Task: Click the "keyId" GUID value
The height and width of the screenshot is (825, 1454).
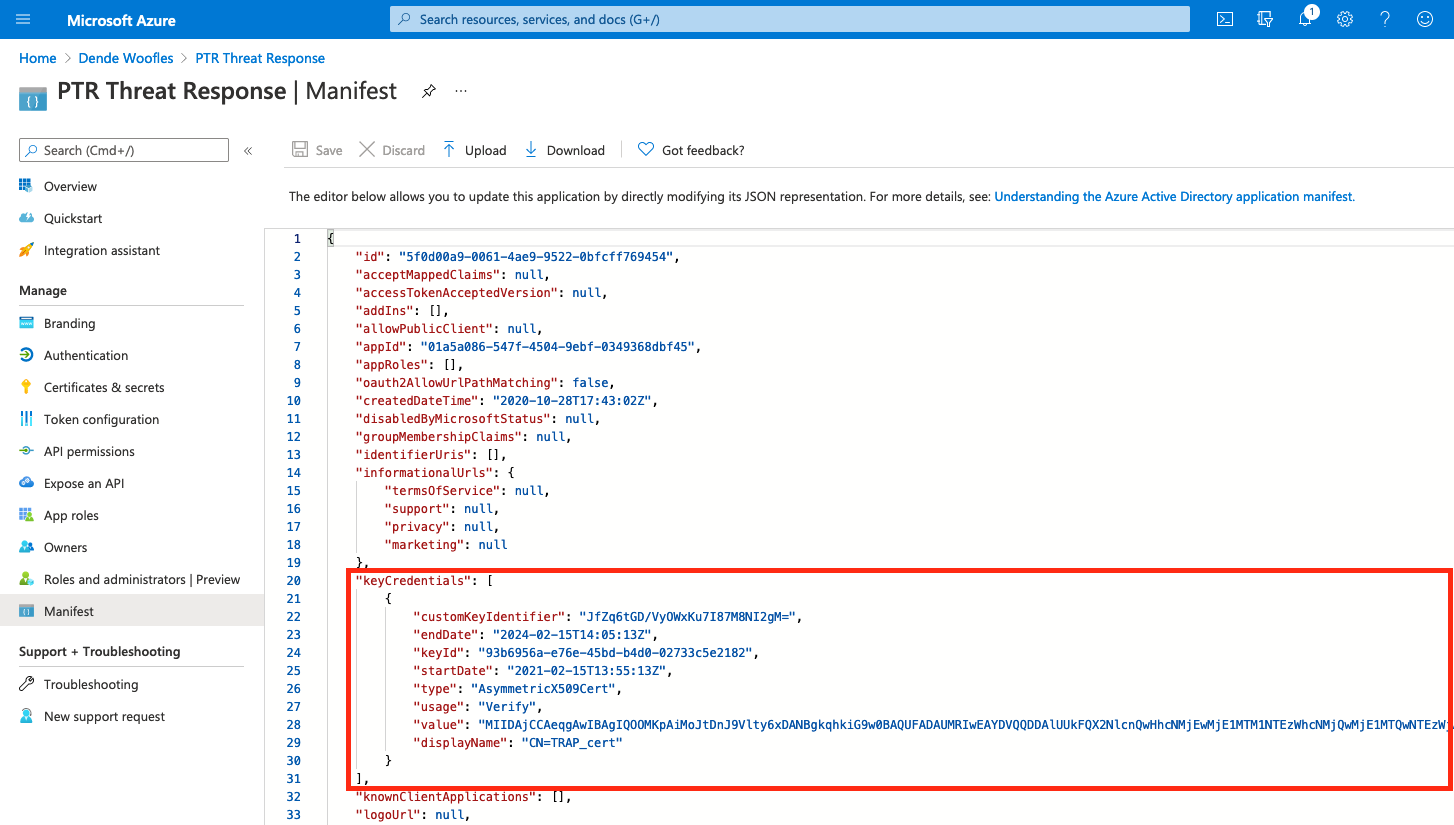Action: (x=615, y=652)
